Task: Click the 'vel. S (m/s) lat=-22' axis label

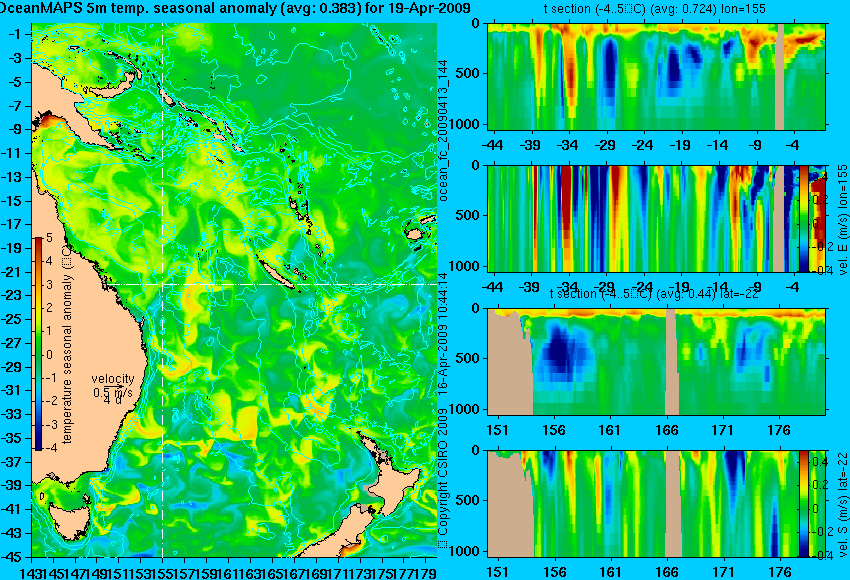Action: (843, 504)
